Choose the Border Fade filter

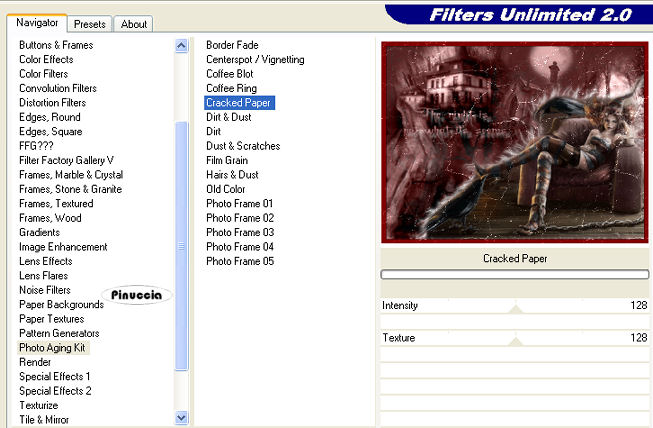coord(232,45)
